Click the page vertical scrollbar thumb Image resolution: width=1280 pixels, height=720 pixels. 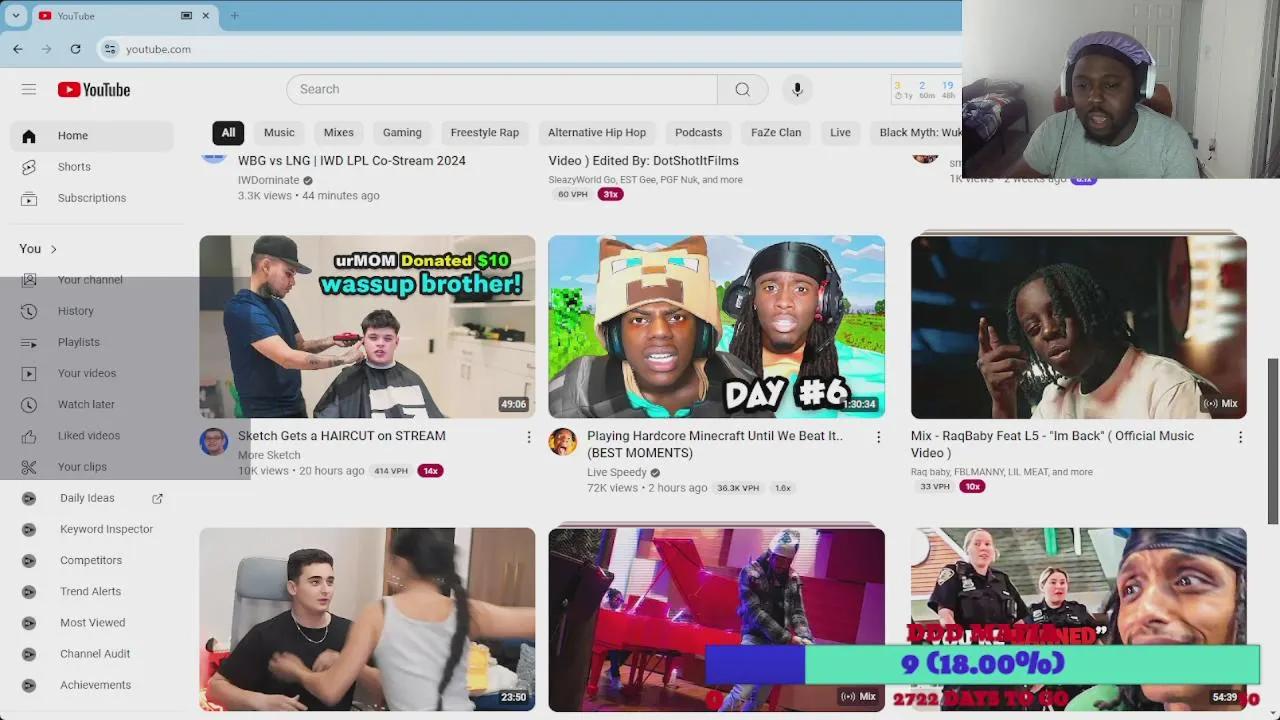click(1273, 440)
